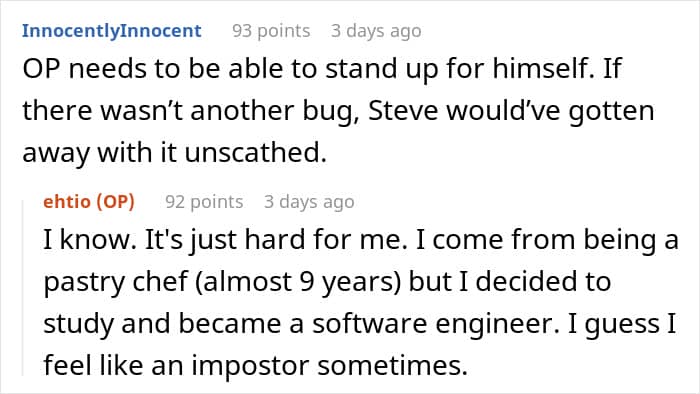Open the timestamp on ehtio's reply
700x394 pixels.
309,202
